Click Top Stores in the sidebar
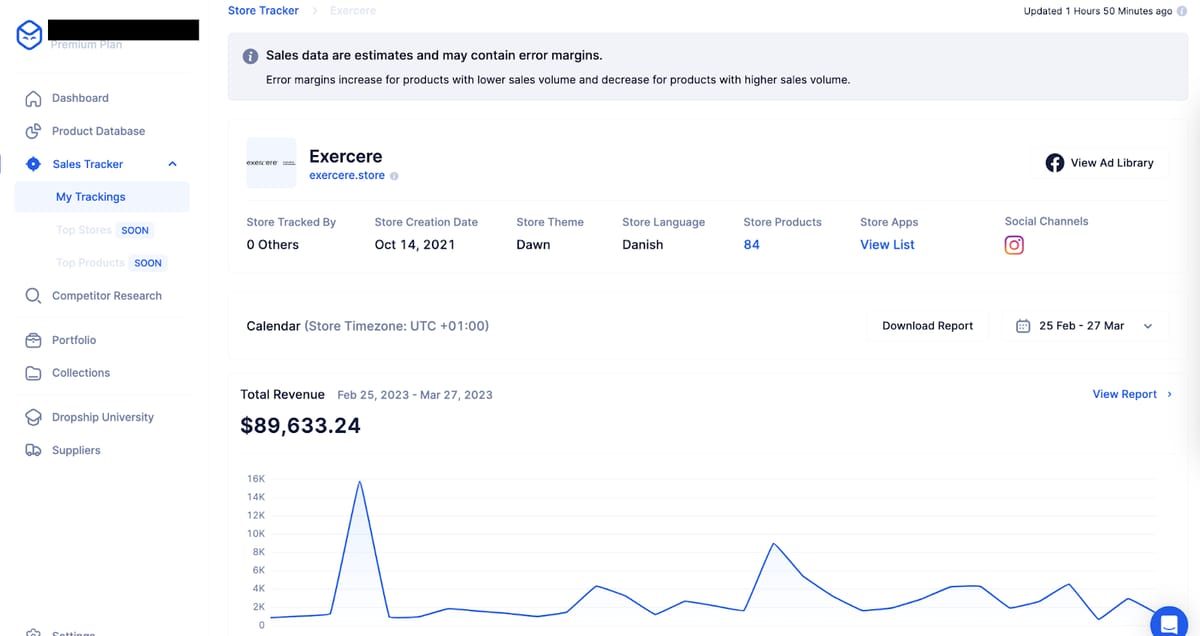The image size is (1200, 636). click(84, 230)
